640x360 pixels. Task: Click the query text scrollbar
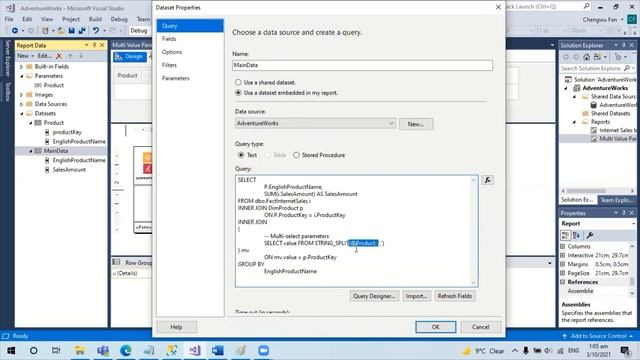pyautogui.click(x=473, y=231)
